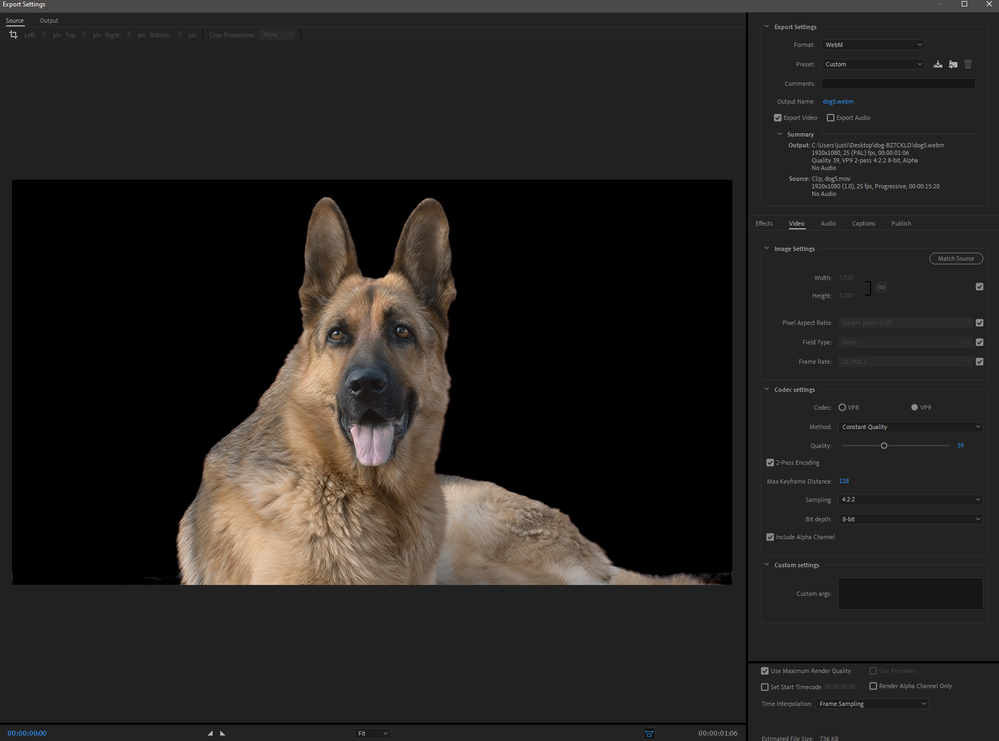Click the Set In Point marker icon
Viewport: 999px width, 741px height.
(209, 732)
